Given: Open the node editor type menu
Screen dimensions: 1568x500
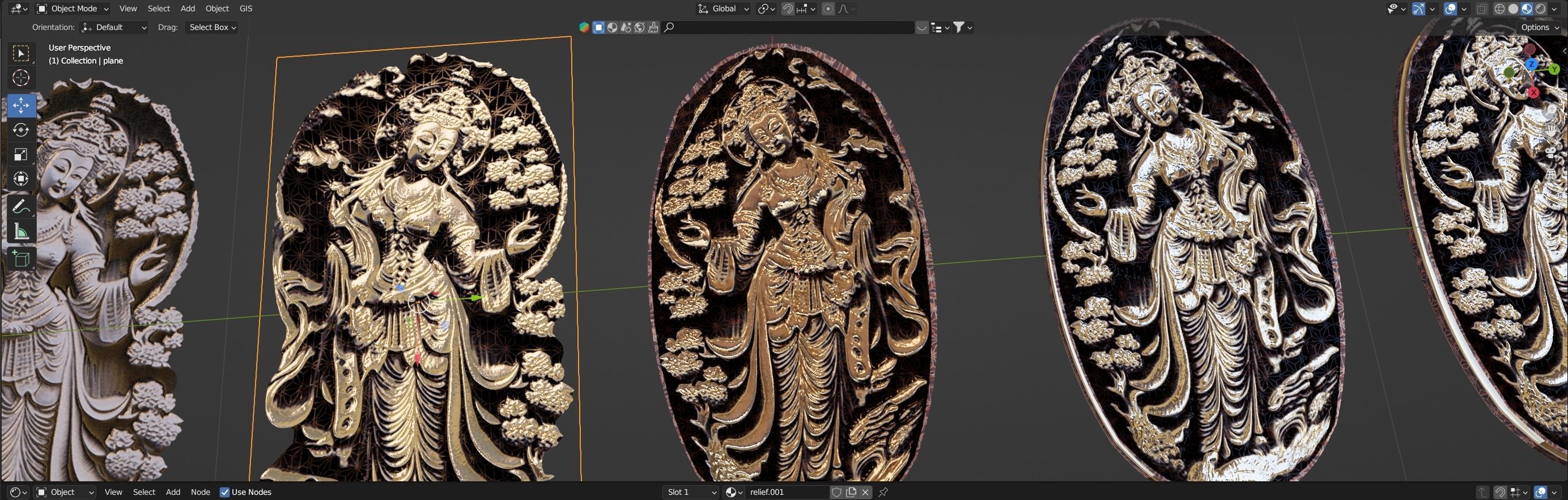Looking at the screenshot, I should (x=19, y=492).
